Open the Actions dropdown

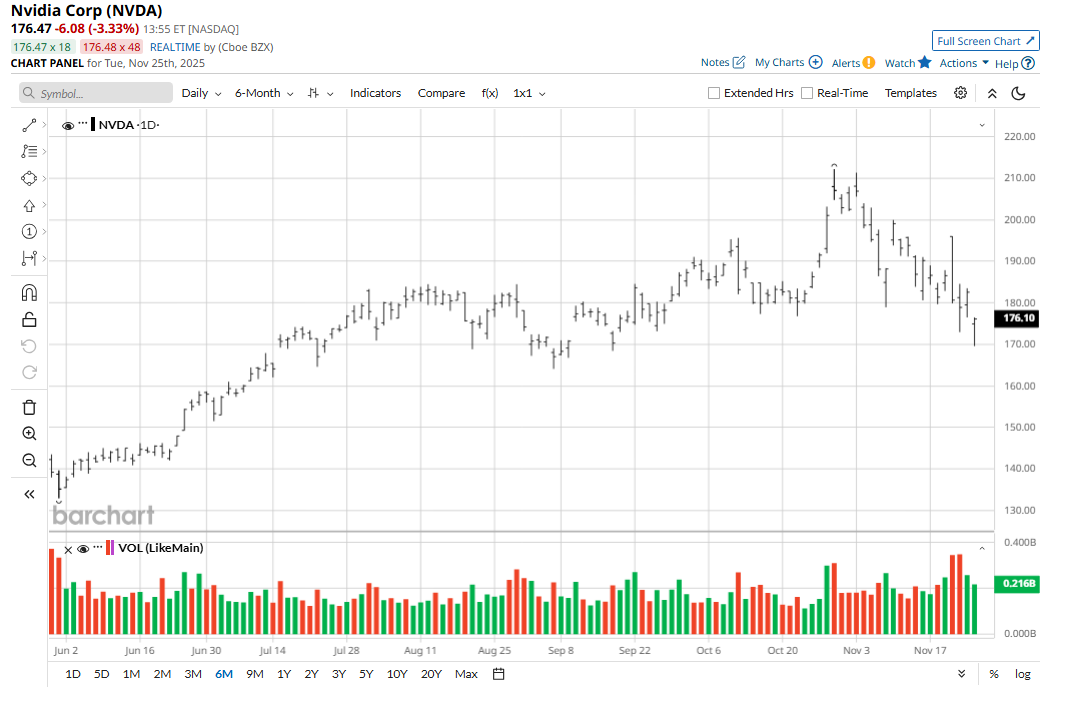964,63
